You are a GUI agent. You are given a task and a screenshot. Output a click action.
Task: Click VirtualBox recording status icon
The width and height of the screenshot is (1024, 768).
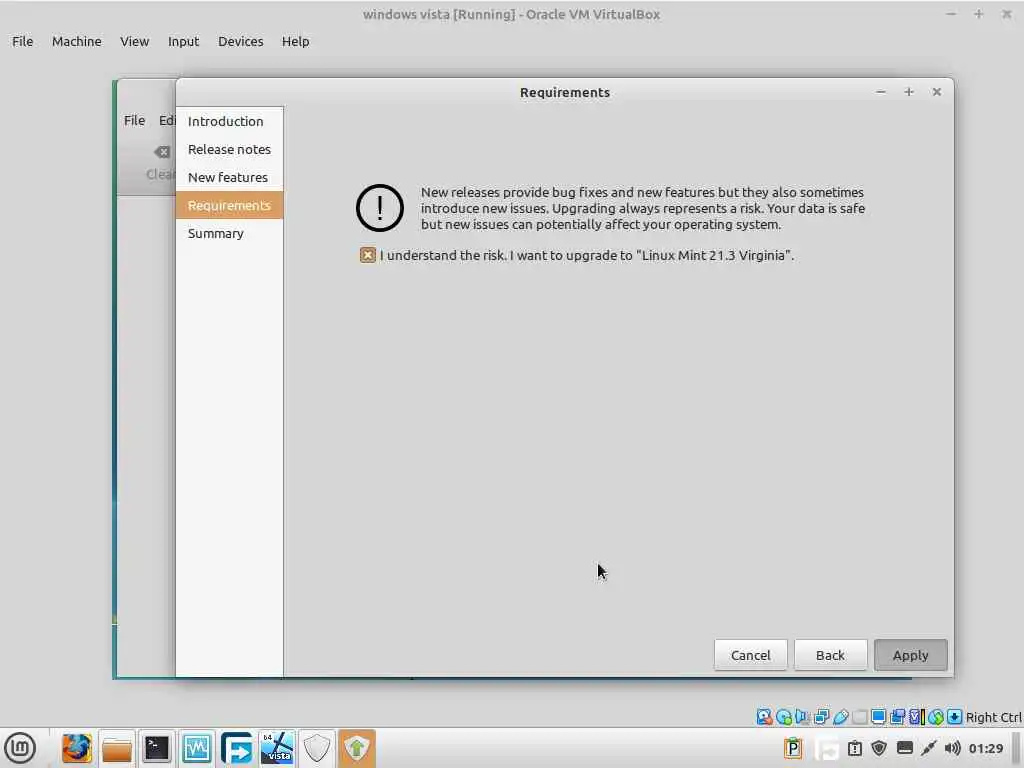pos(897,717)
